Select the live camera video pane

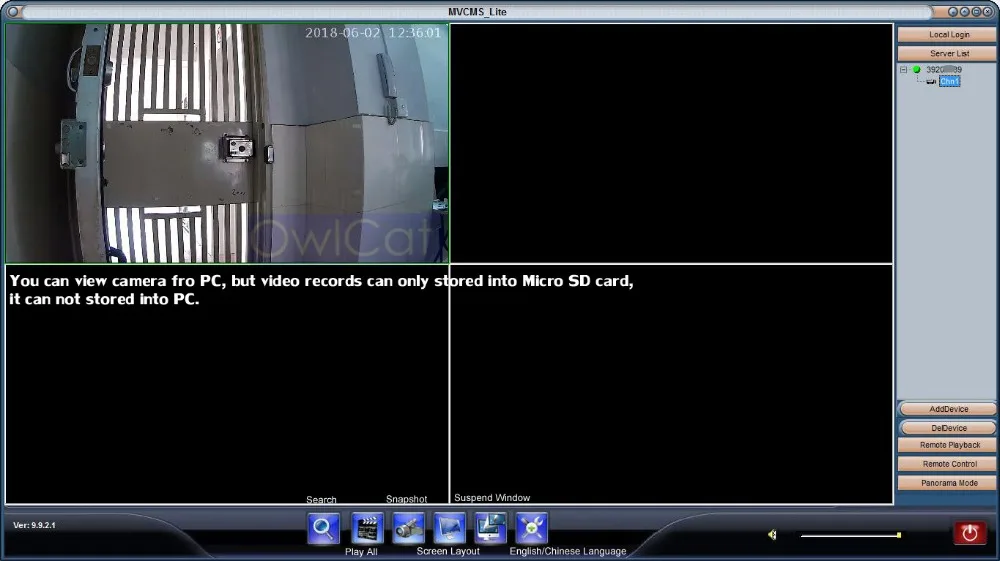click(x=227, y=143)
